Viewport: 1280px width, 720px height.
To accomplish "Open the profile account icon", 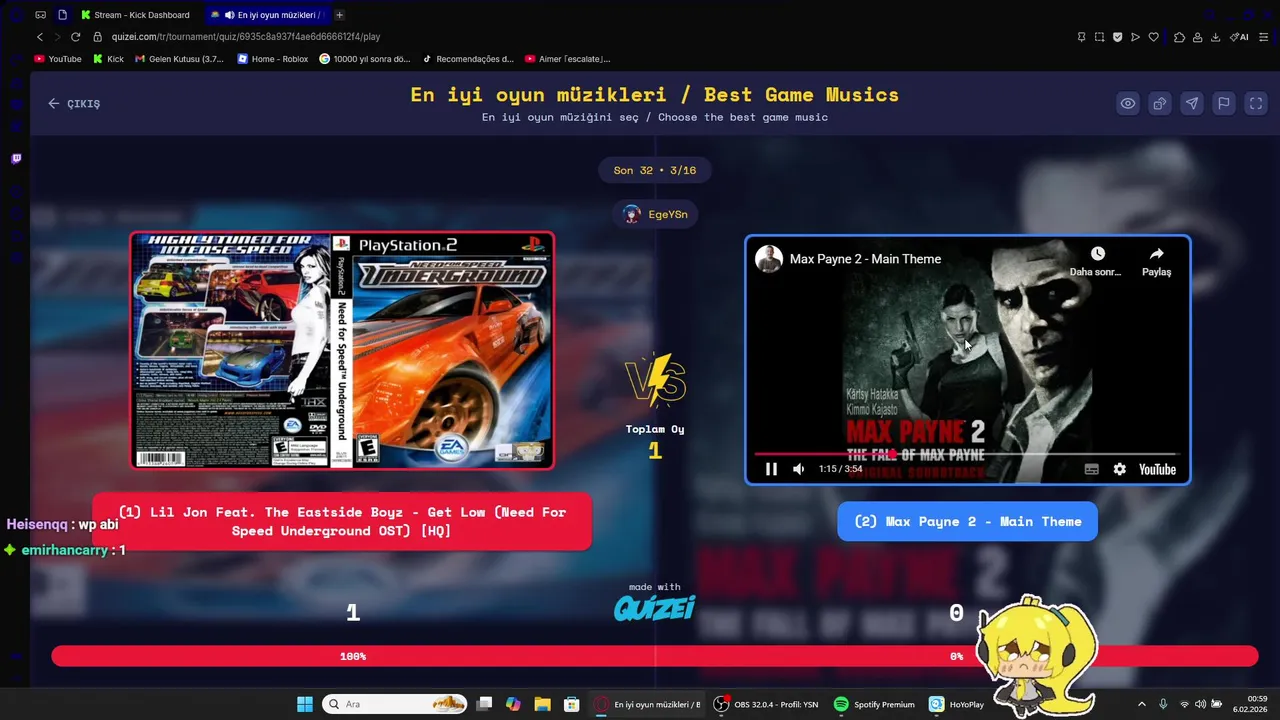I will tap(1197, 37).
